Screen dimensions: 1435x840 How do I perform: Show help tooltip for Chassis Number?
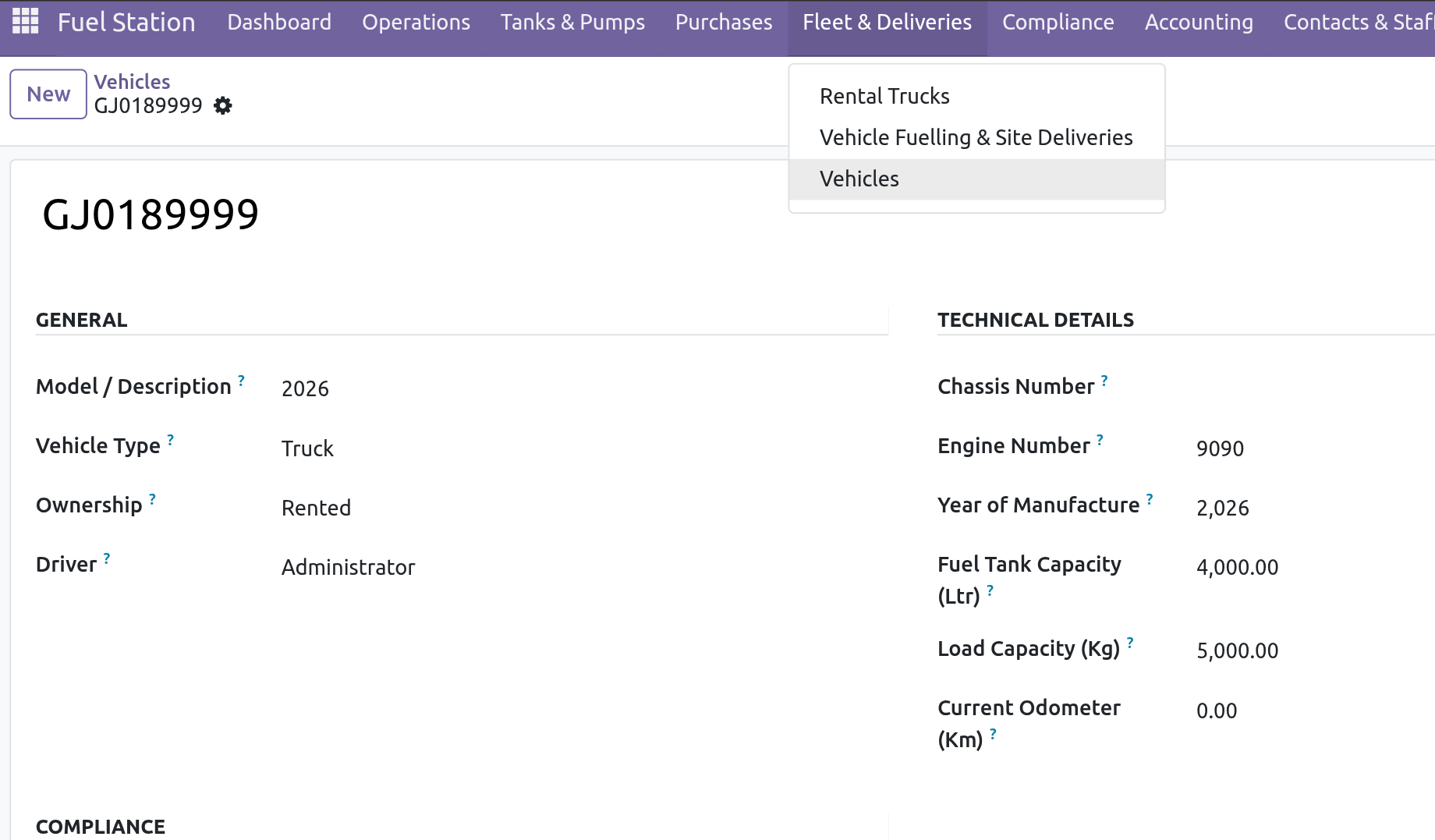(x=1104, y=381)
